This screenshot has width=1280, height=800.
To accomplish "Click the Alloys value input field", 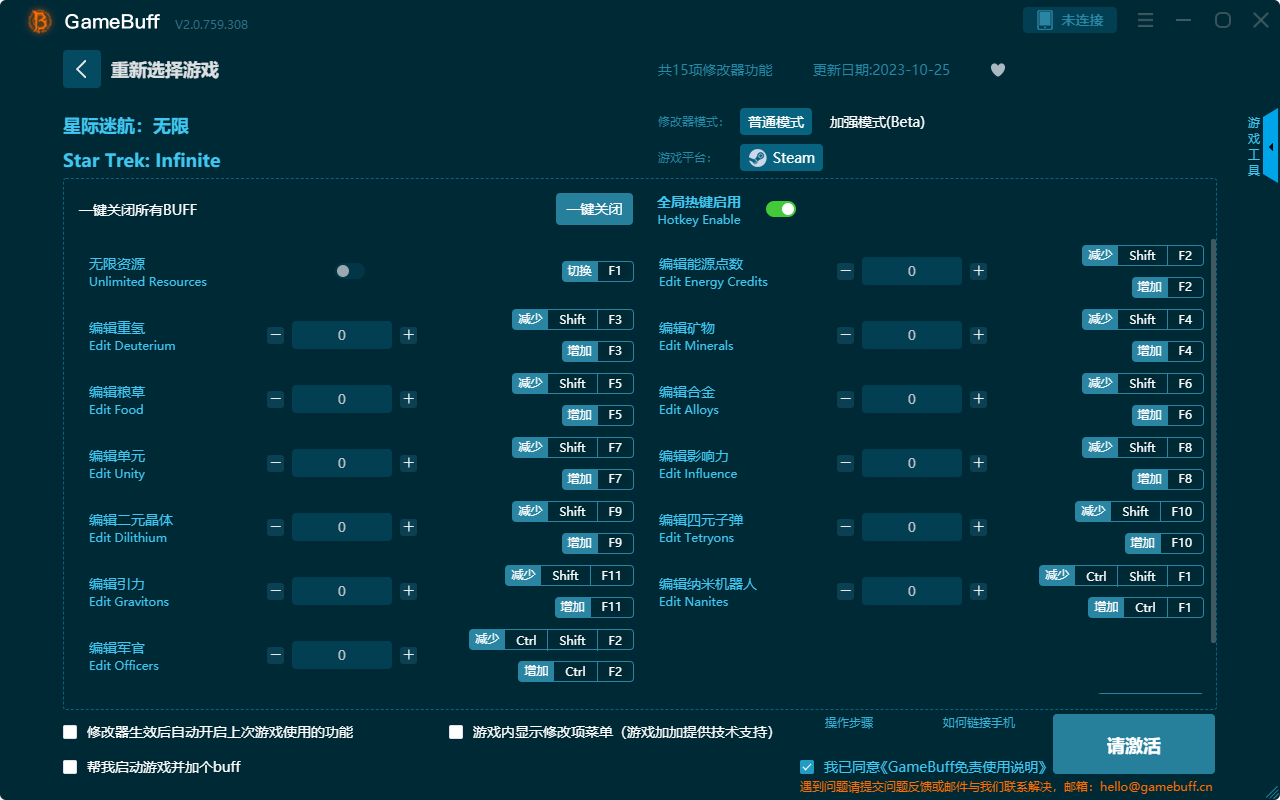I will (x=912, y=399).
